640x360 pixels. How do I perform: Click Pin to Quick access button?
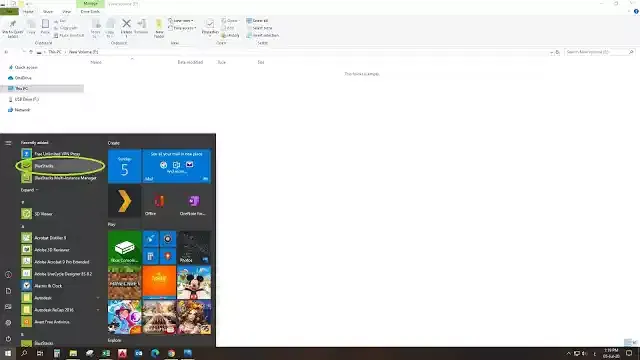click(13, 29)
